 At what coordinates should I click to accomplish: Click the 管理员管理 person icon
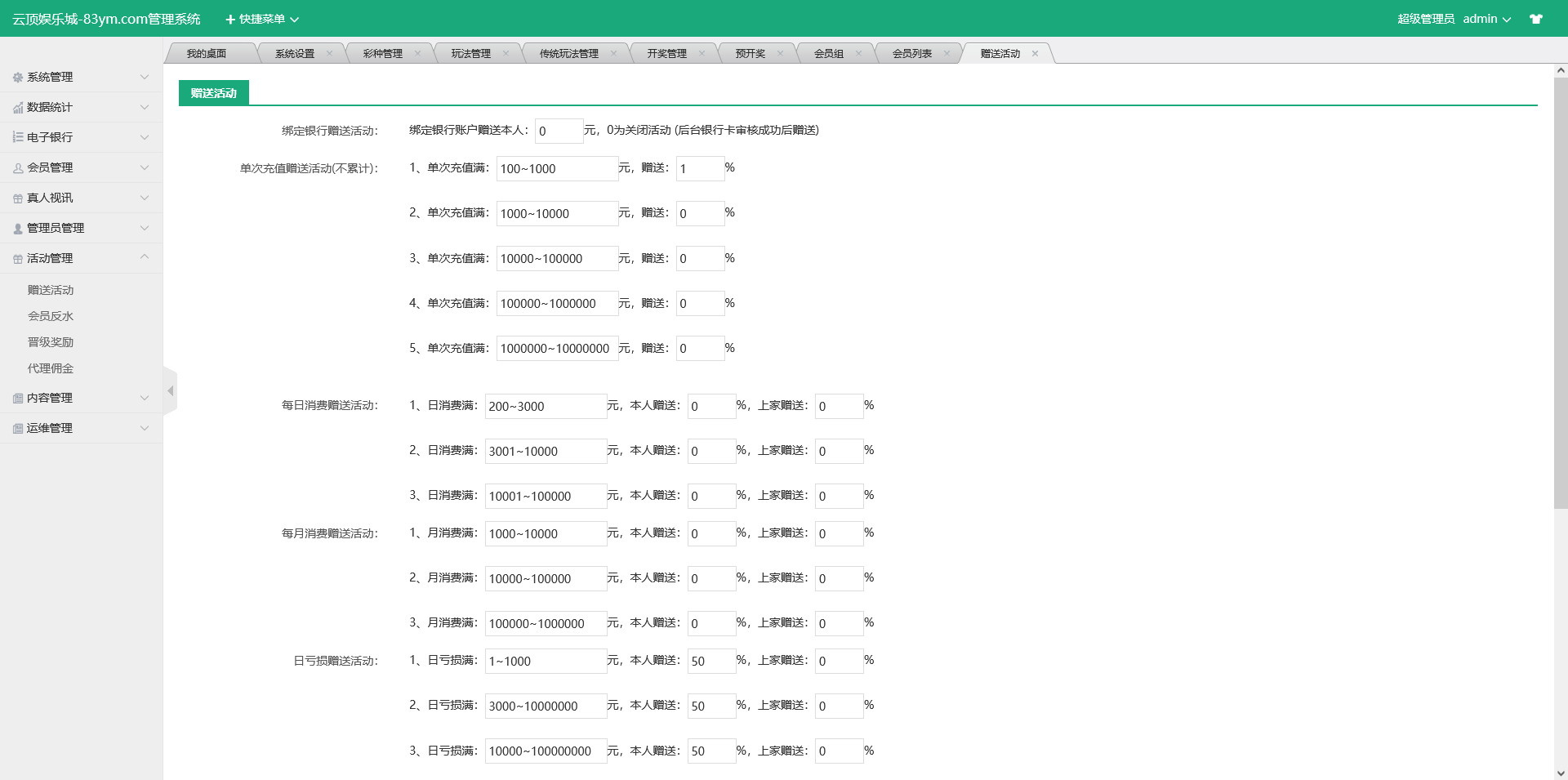[x=18, y=229]
